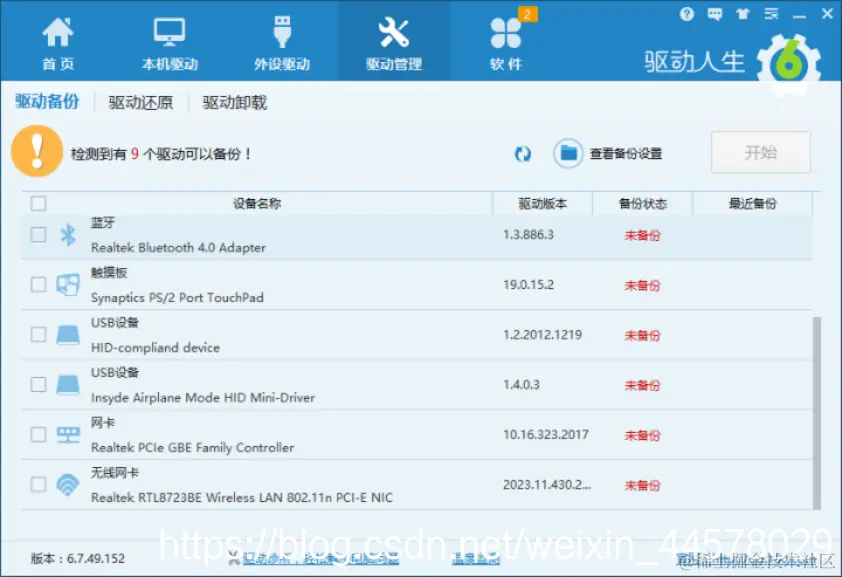Viewport: 842px width, 577px height.
Task: Click the Realtek Bluetooth 4.0 Adapter name
Action: tap(178, 247)
